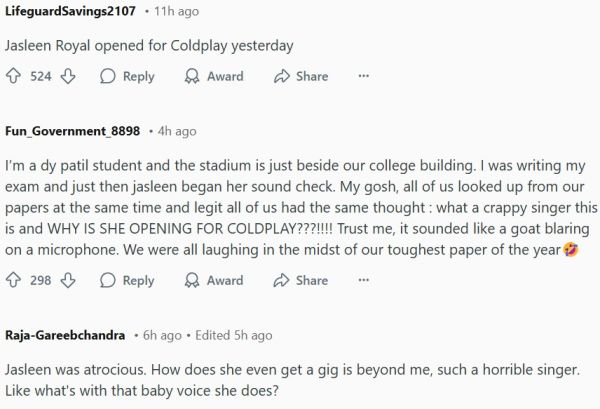Open more options for LifeguardSavings2107's comment
Screen dimensions: 600x409
click(364, 76)
